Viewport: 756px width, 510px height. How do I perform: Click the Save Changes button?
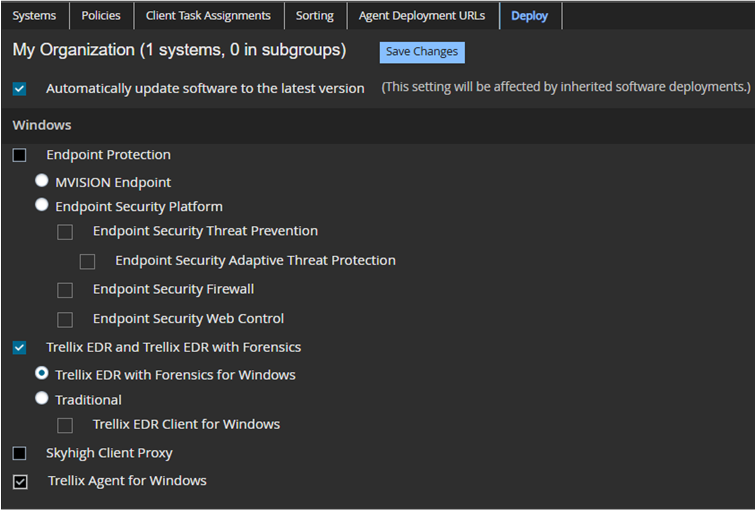[422, 52]
